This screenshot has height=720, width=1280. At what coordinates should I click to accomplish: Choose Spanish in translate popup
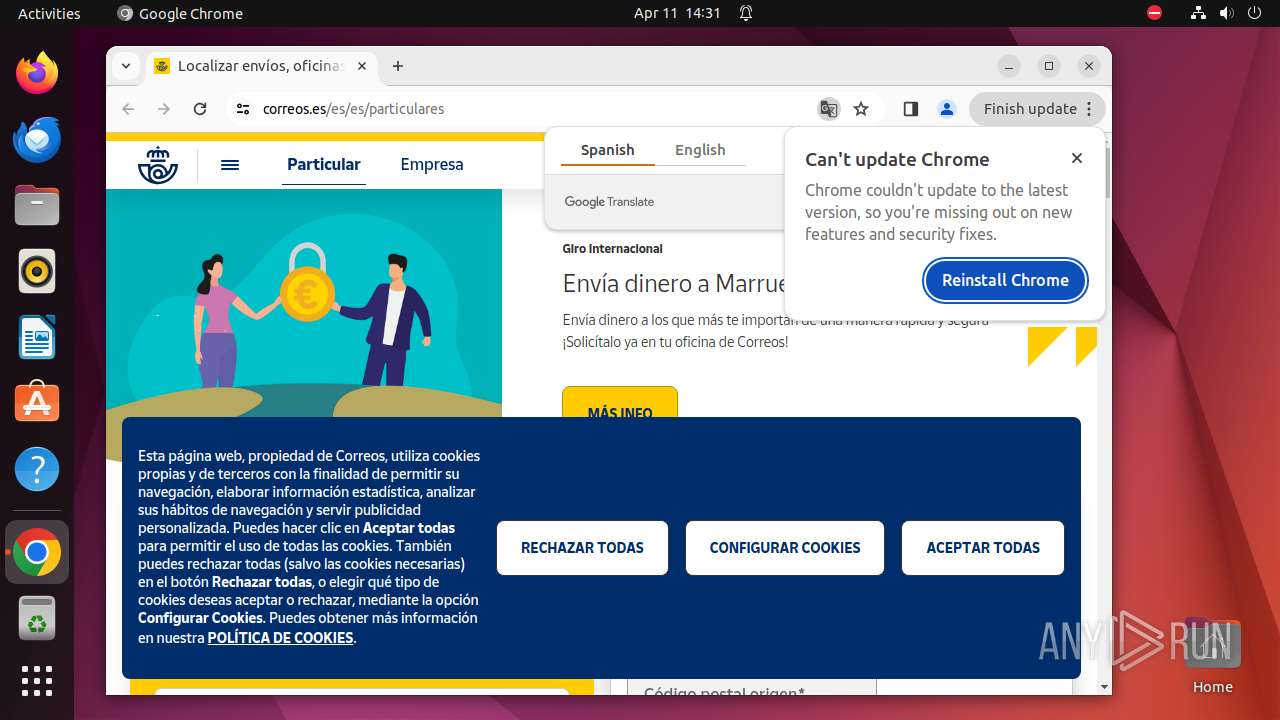[607, 150]
